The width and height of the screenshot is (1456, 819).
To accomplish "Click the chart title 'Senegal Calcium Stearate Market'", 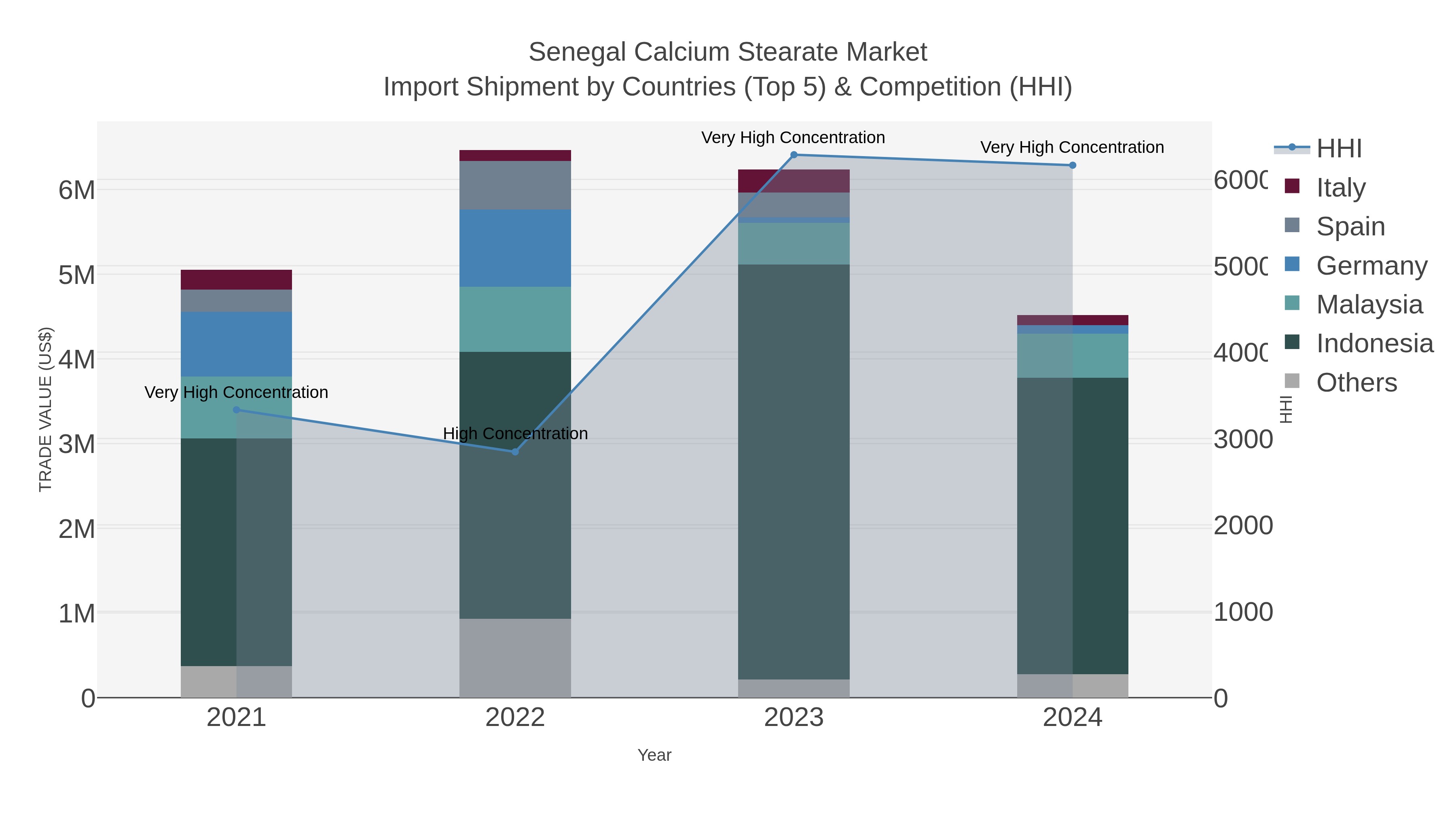I will (x=728, y=52).
